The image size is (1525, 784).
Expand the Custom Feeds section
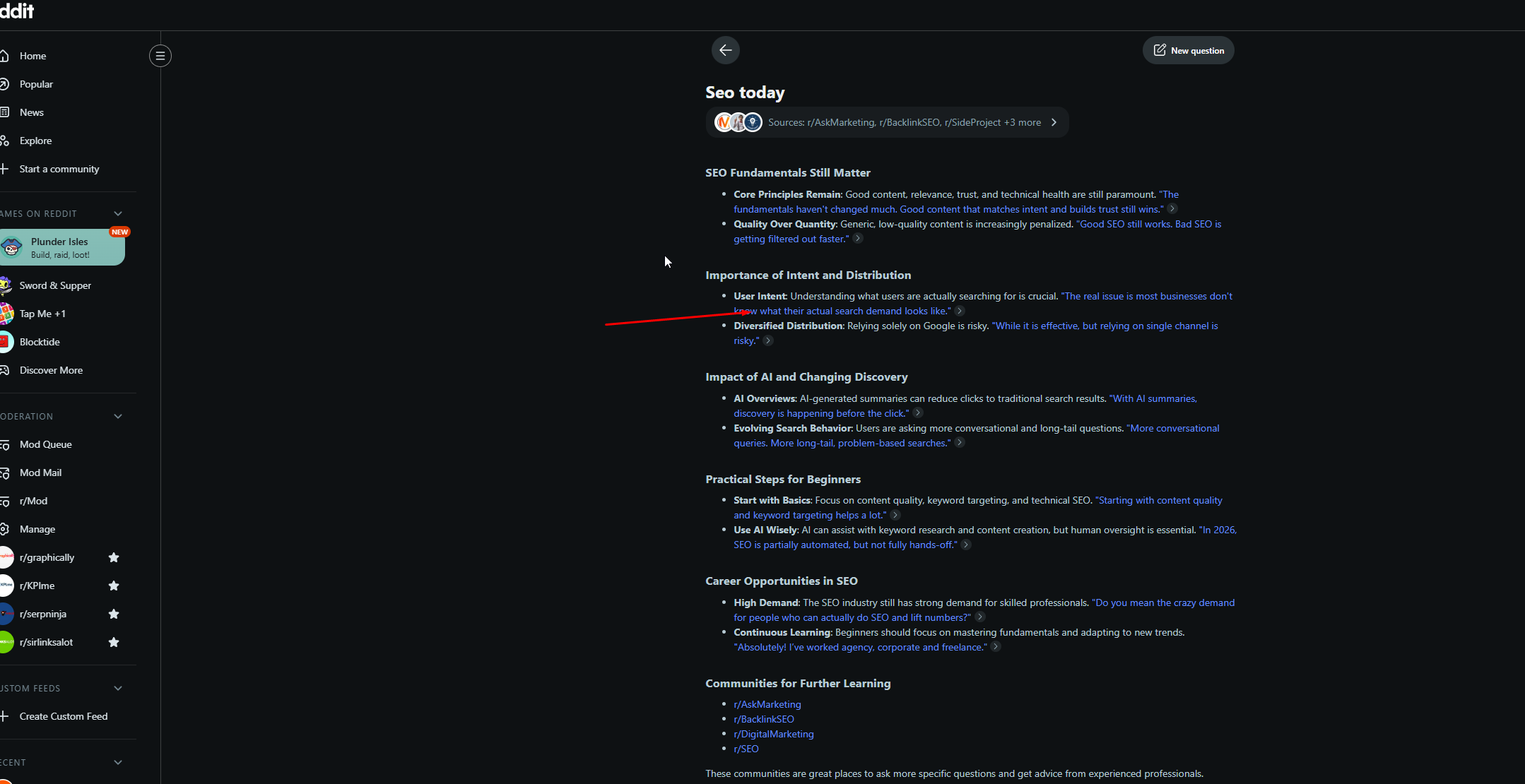pyautogui.click(x=118, y=688)
